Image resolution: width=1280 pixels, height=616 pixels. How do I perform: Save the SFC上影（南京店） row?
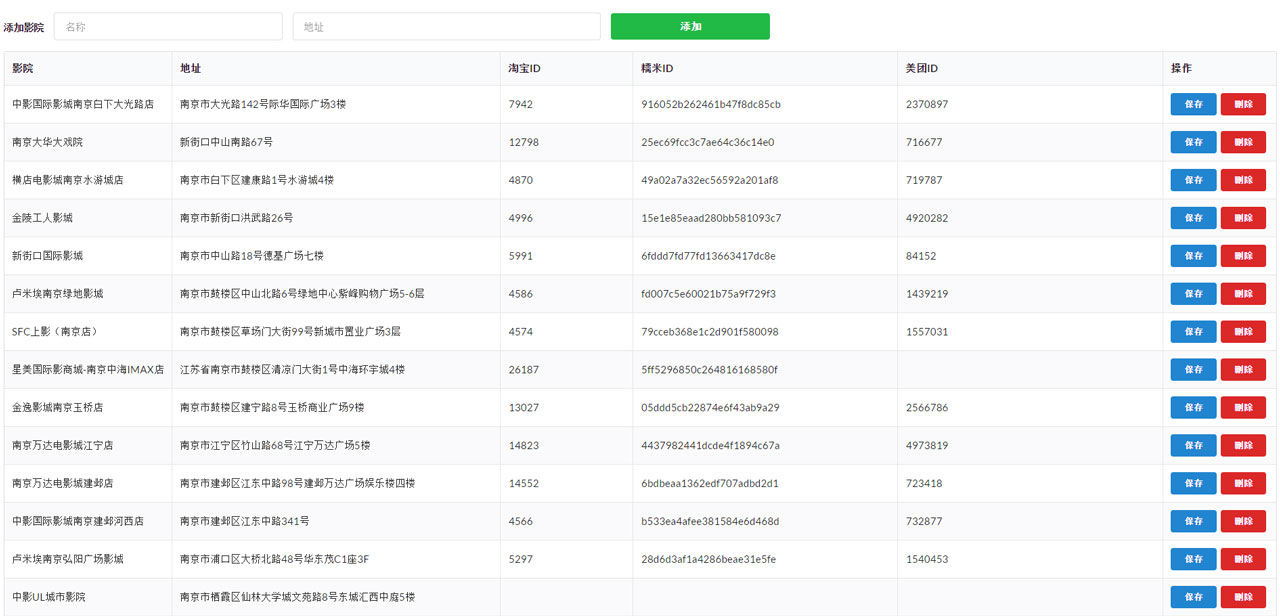tap(1193, 331)
